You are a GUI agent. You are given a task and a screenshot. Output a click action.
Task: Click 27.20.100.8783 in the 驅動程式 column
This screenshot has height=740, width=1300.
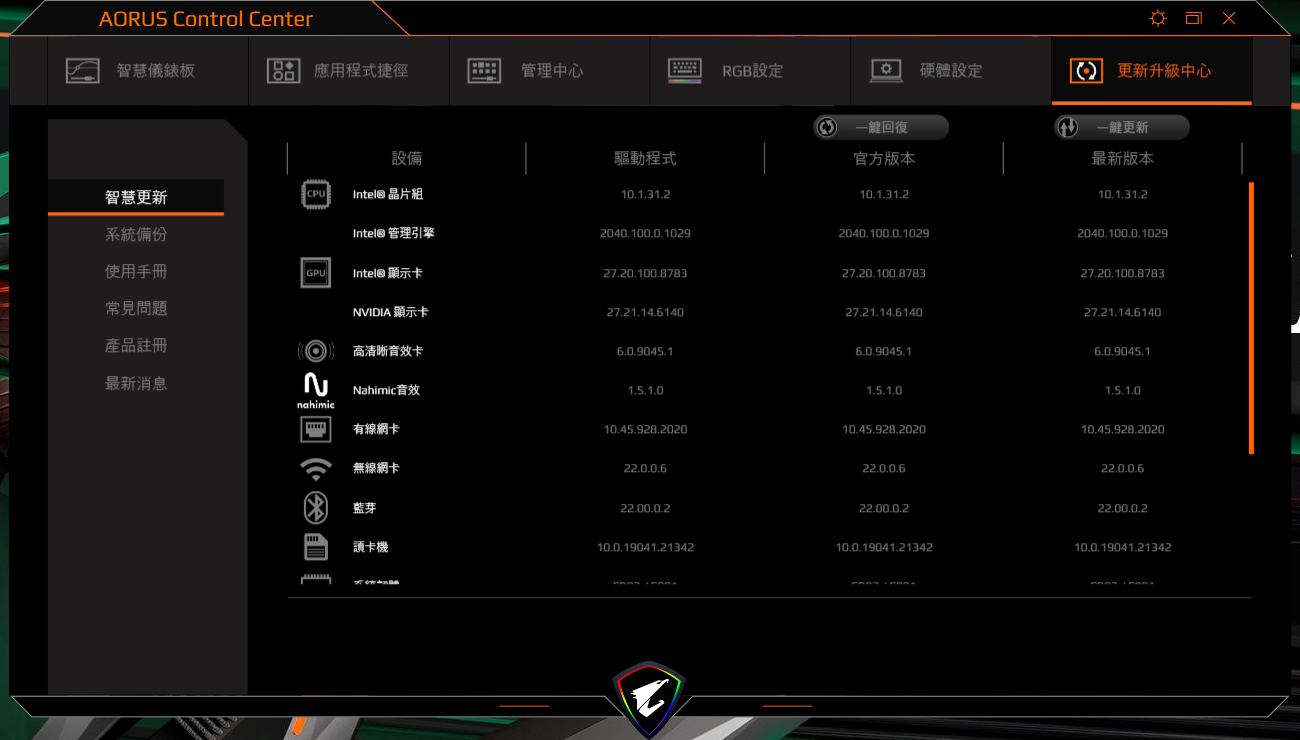pos(645,273)
